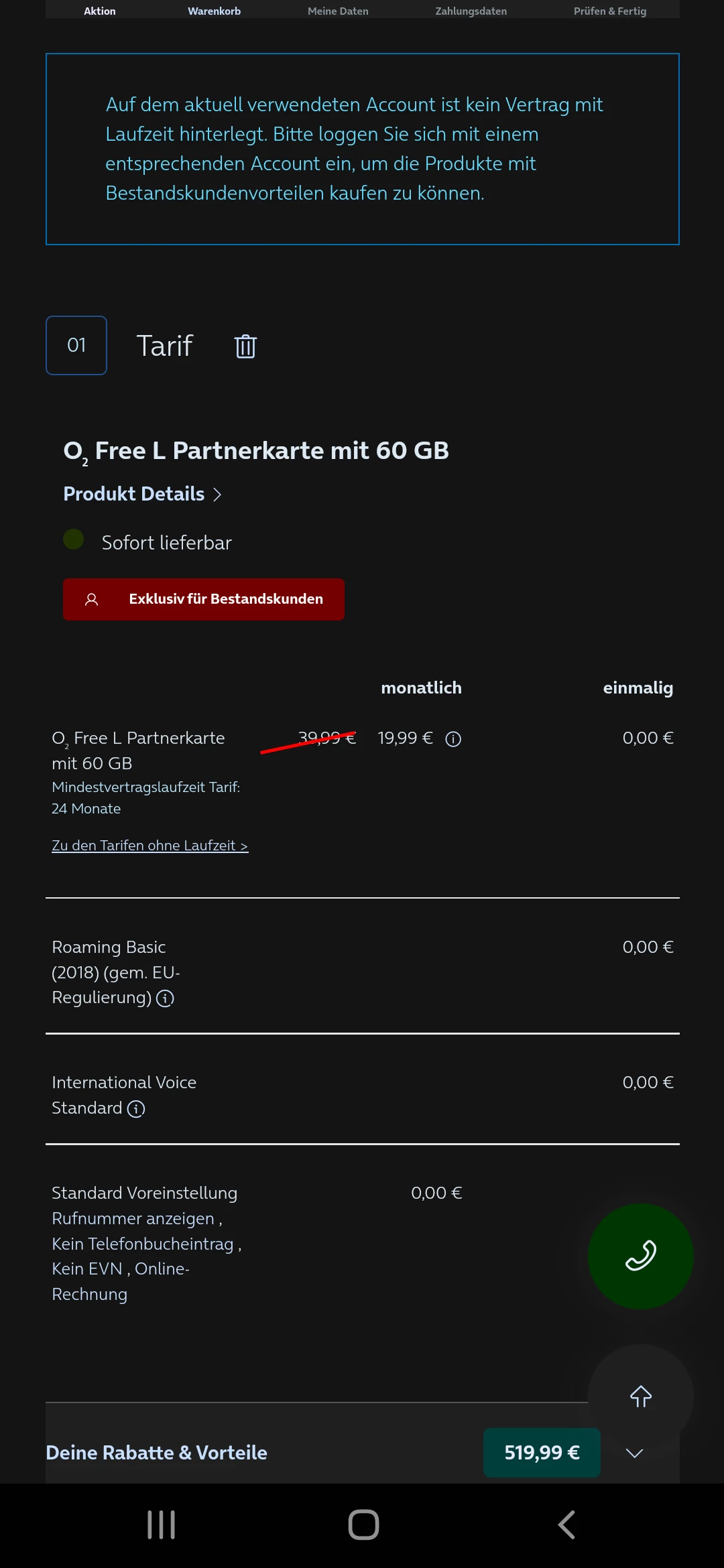Go to the Meine Daten step

(338, 11)
